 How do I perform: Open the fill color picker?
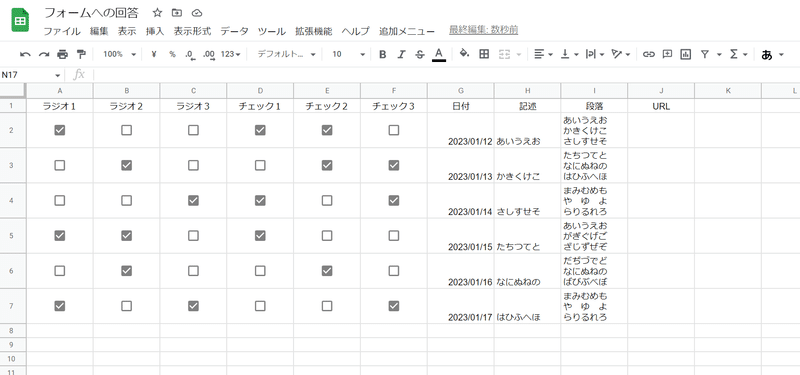click(x=464, y=54)
